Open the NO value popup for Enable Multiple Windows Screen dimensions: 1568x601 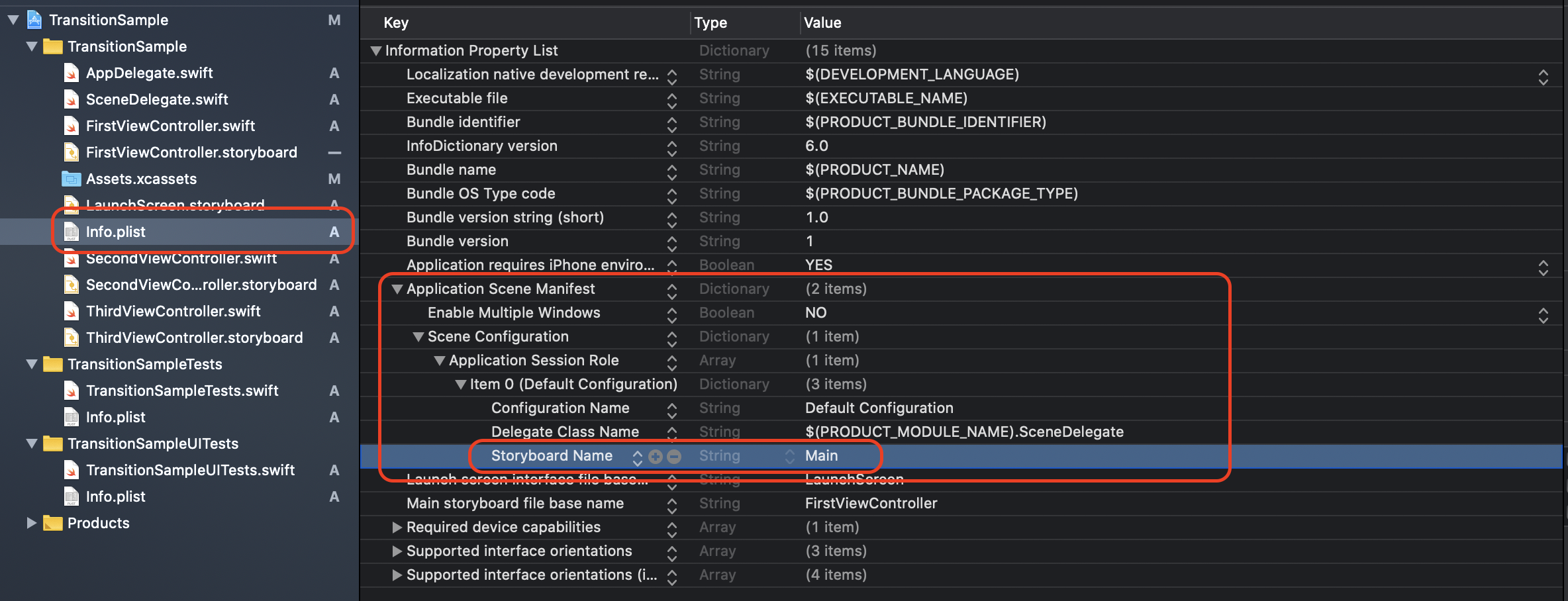point(1543,315)
